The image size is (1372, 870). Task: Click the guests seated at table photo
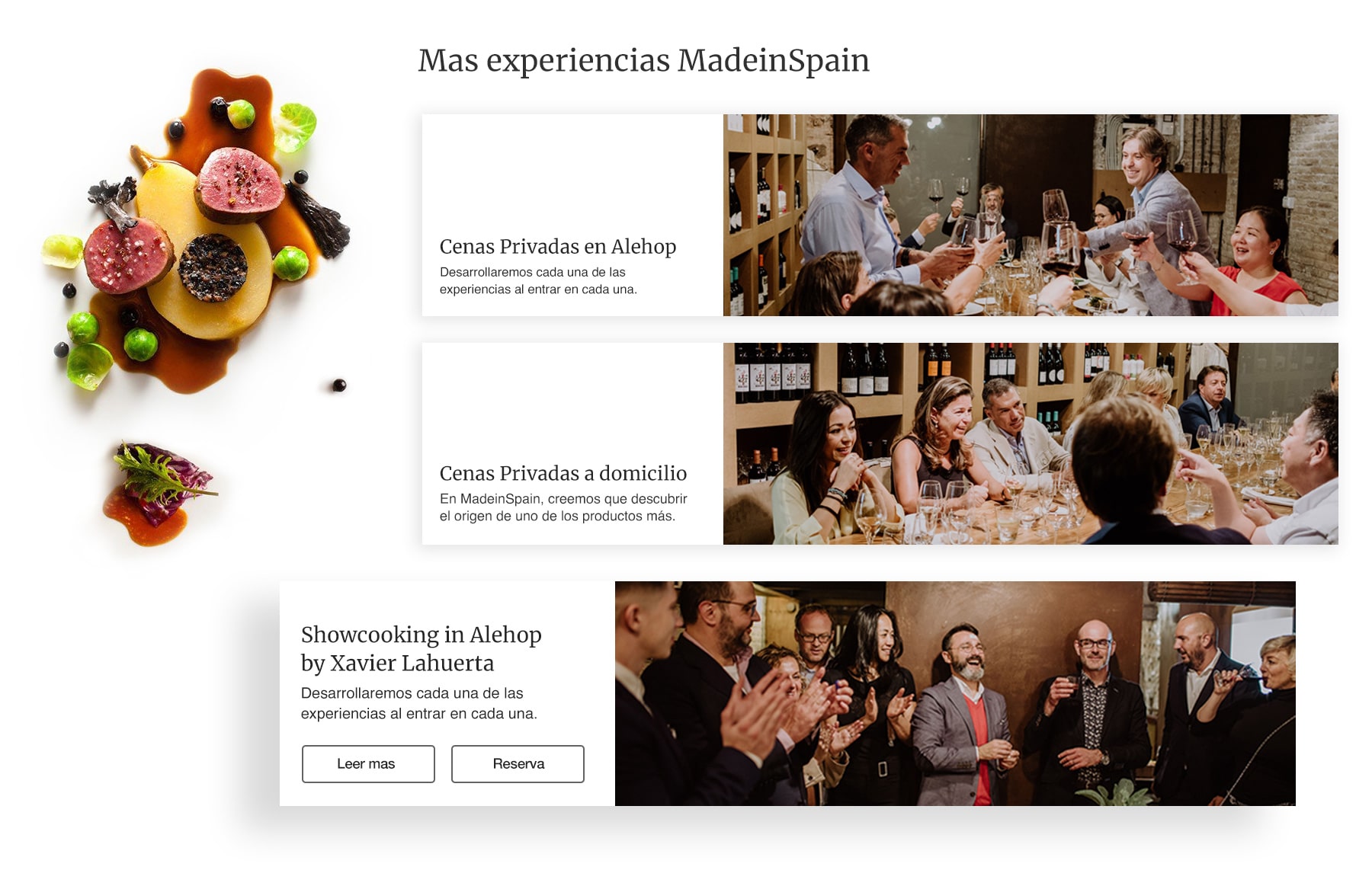coord(1031,443)
